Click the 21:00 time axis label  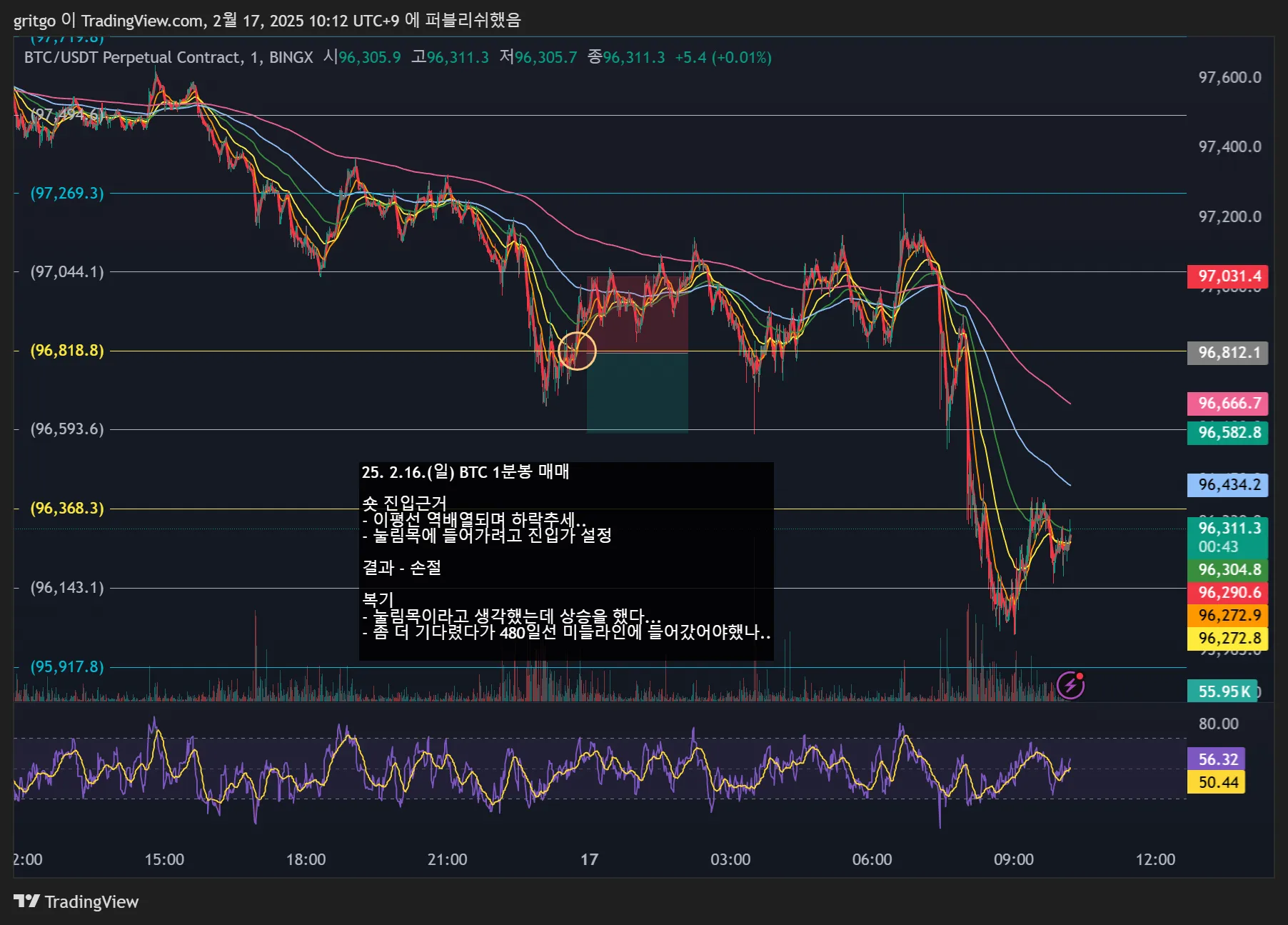click(x=447, y=860)
